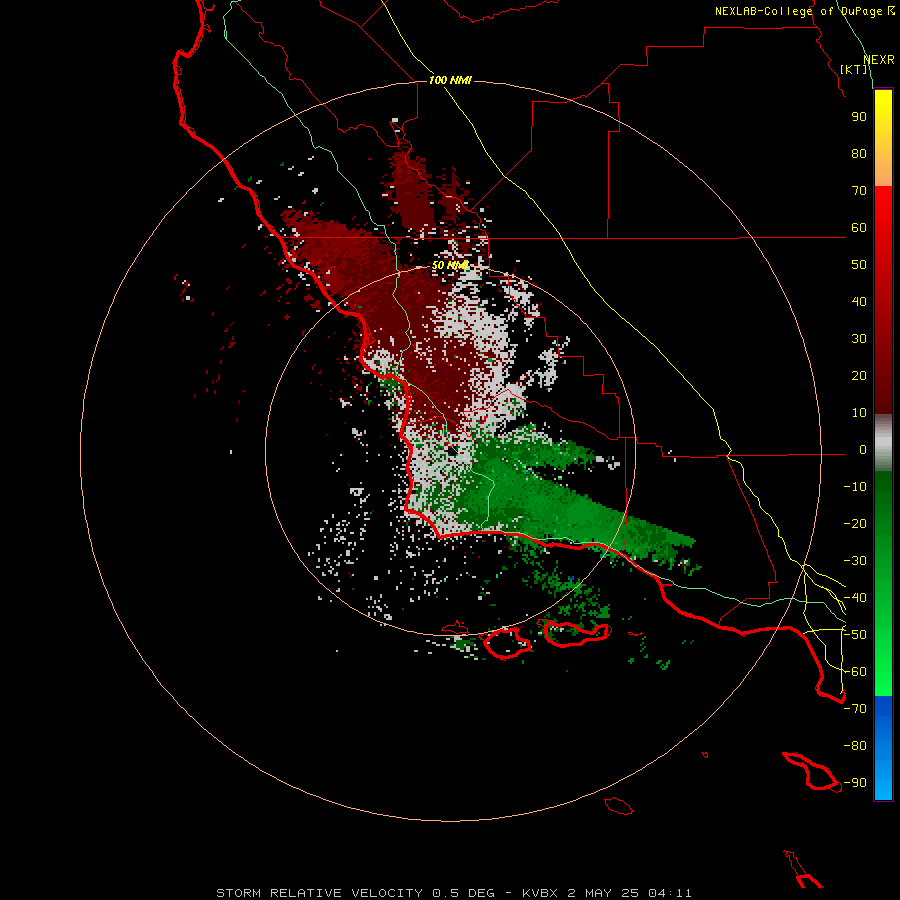
Task: Click the 90 value on the velocity scale
Action: [859, 117]
